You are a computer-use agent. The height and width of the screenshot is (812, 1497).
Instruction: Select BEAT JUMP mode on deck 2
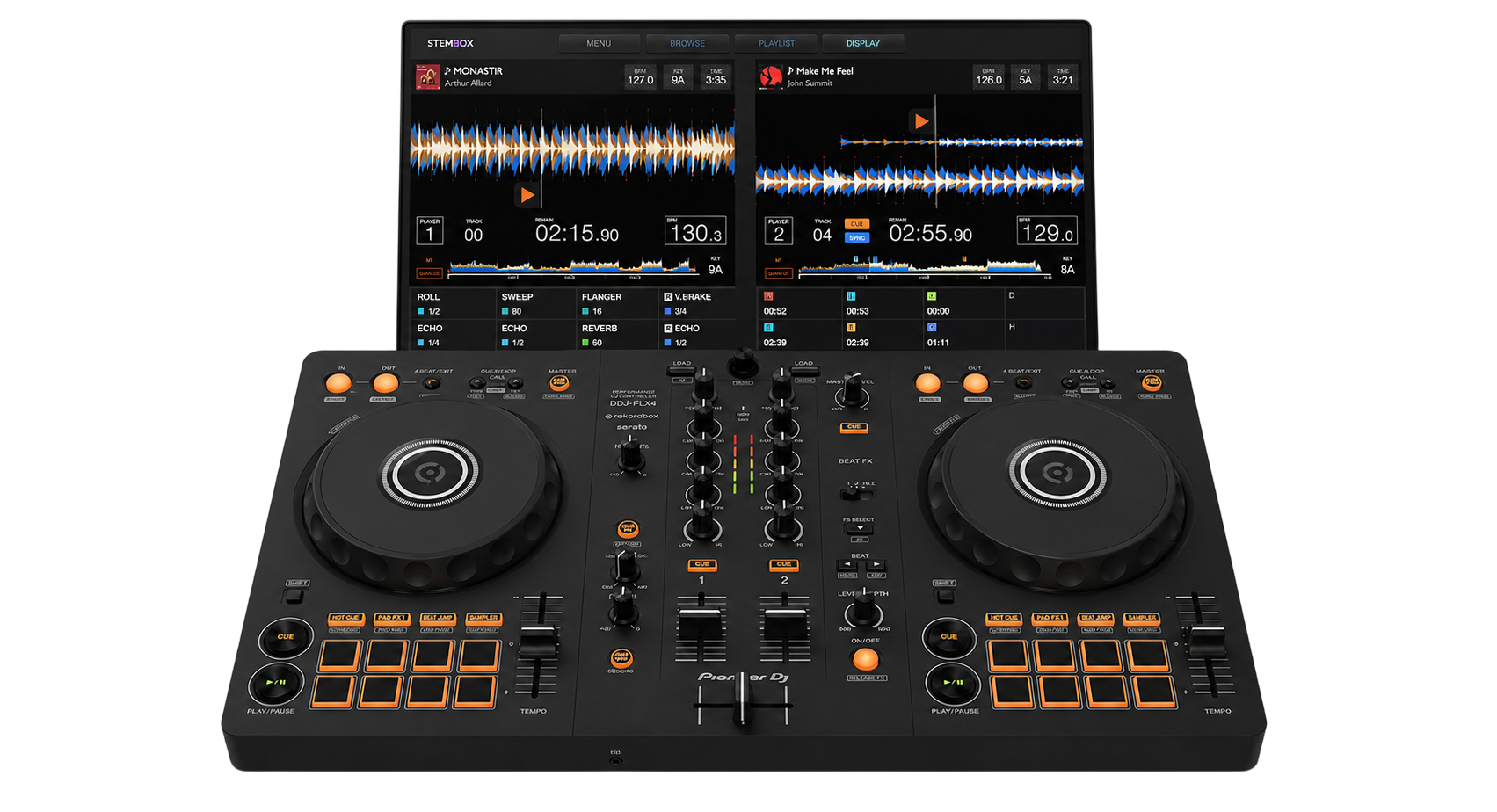[x=1095, y=619]
